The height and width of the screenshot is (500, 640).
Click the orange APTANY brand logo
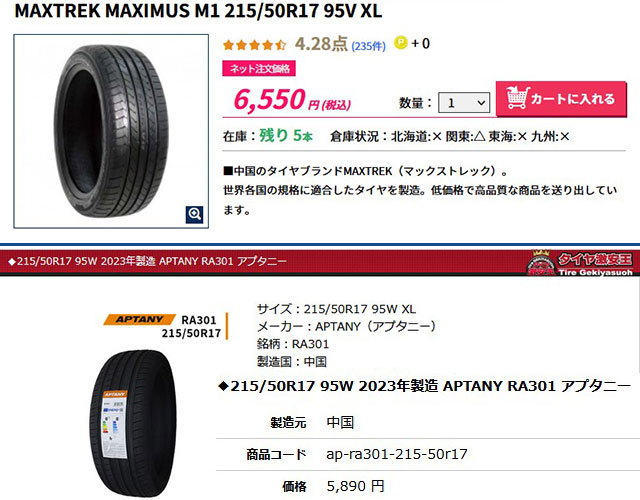139,319
